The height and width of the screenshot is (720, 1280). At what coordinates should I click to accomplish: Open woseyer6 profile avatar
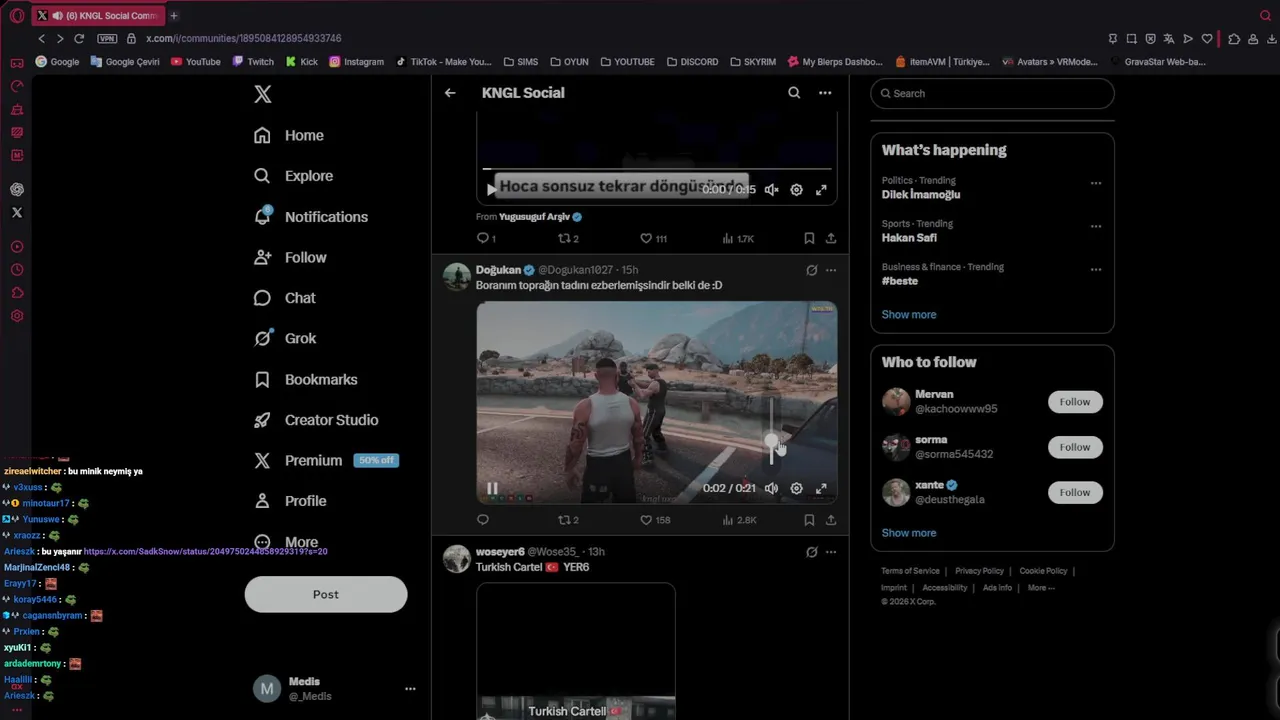click(x=457, y=559)
